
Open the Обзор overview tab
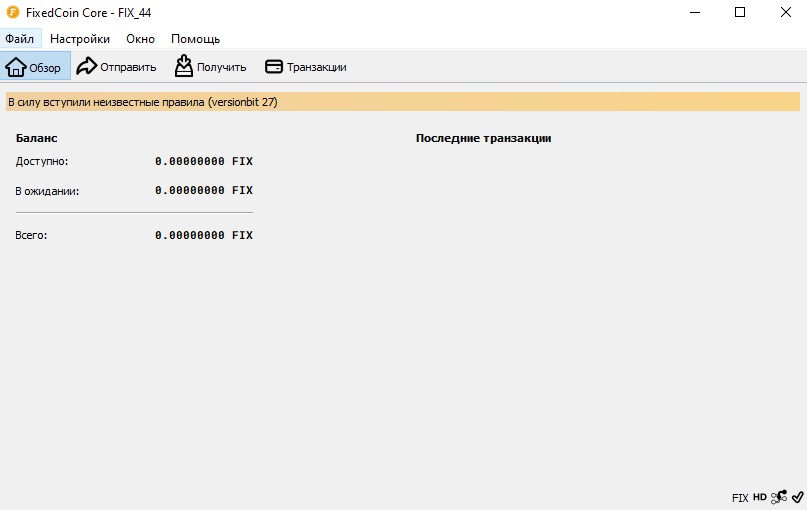35,66
